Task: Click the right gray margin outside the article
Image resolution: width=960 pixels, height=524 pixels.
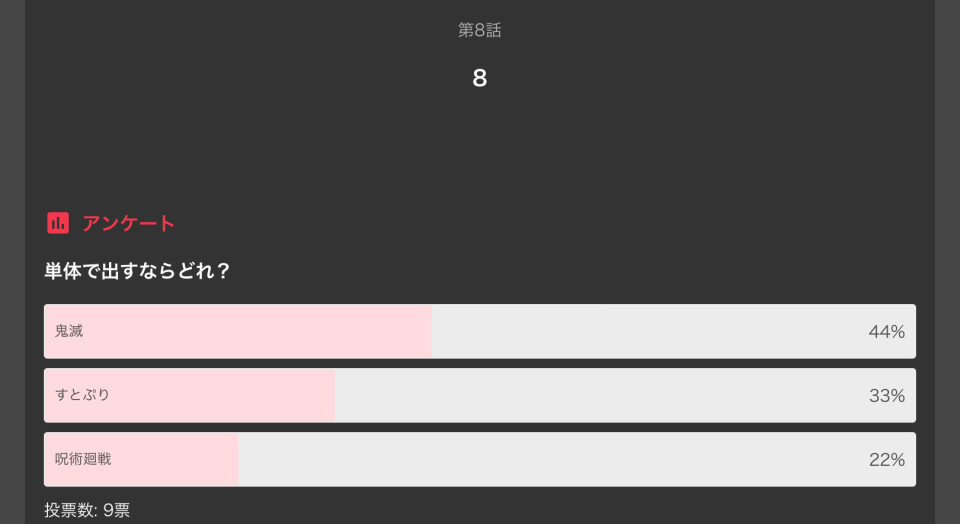Action: (x=947, y=262)
